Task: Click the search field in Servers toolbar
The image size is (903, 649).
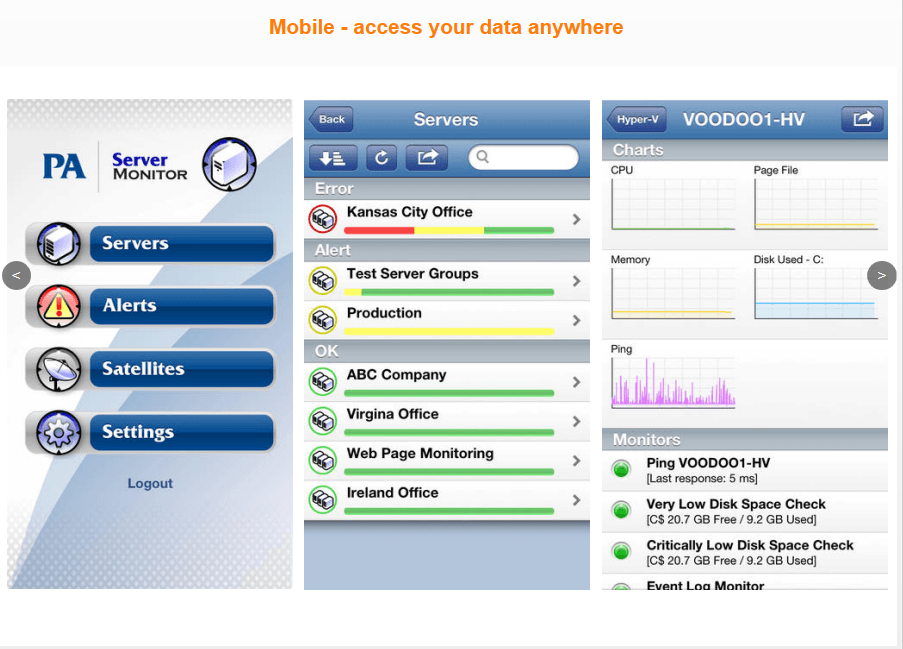Action: 523,157
